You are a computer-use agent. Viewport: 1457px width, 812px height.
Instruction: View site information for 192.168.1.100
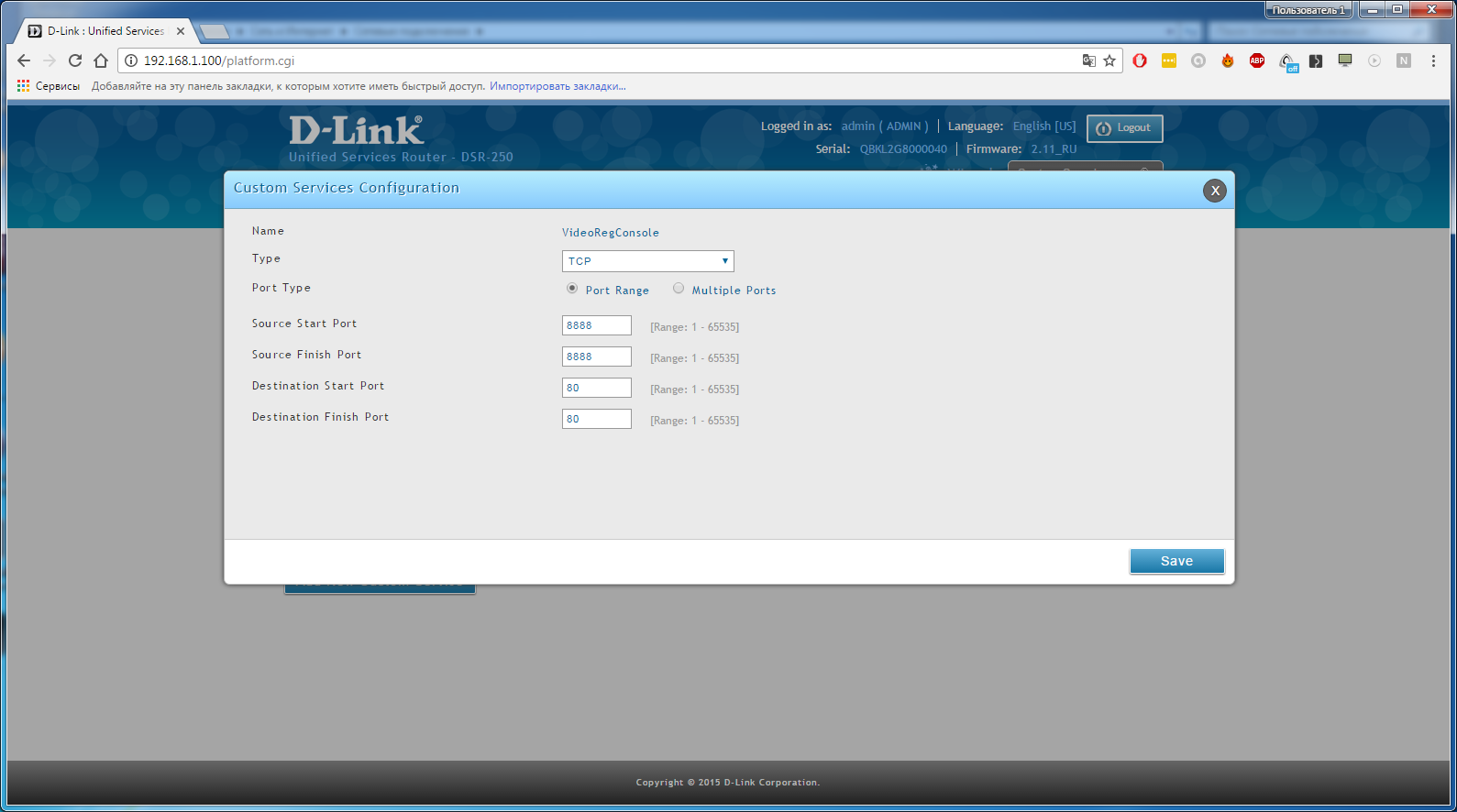(131, 60)
